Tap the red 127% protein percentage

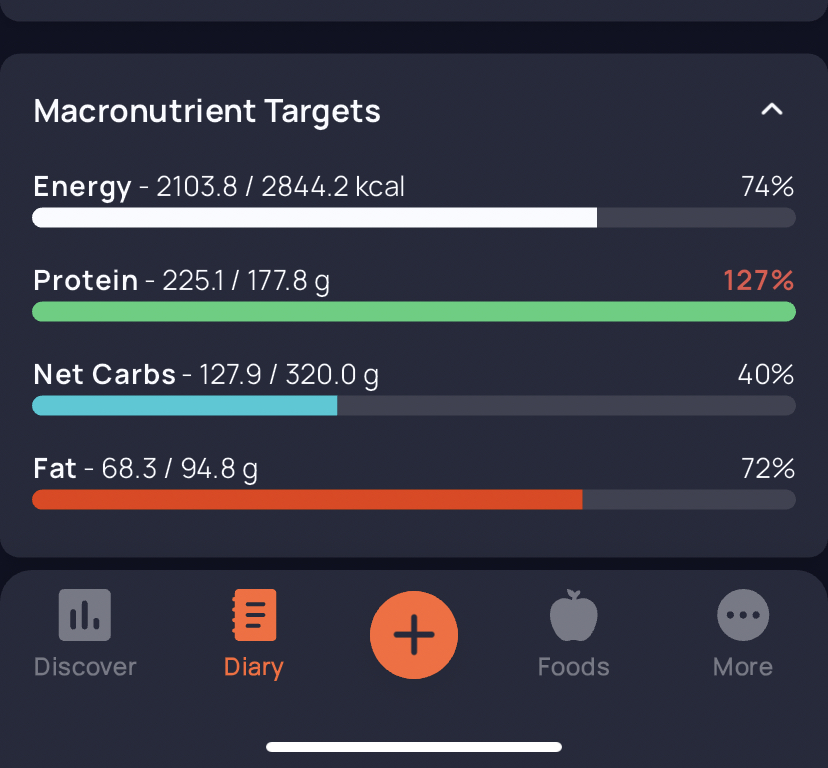tap(758, 281)
